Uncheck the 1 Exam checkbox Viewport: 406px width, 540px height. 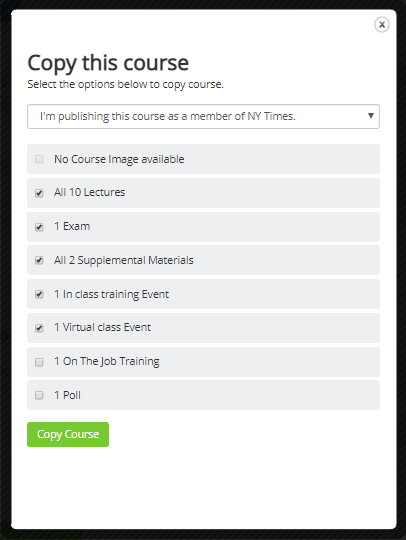(x=39, y=227)
